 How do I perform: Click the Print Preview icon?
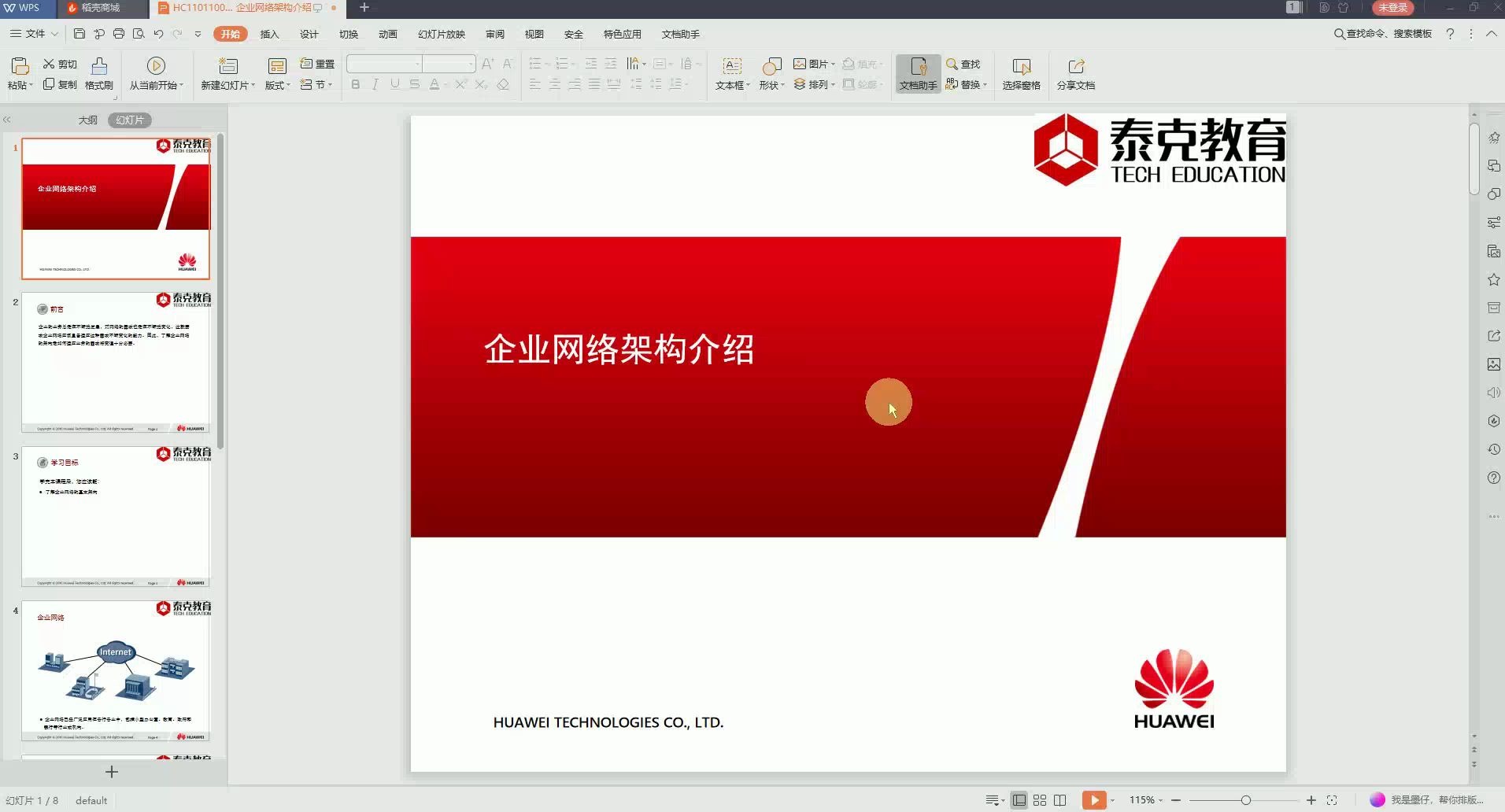tap(139, 34)
